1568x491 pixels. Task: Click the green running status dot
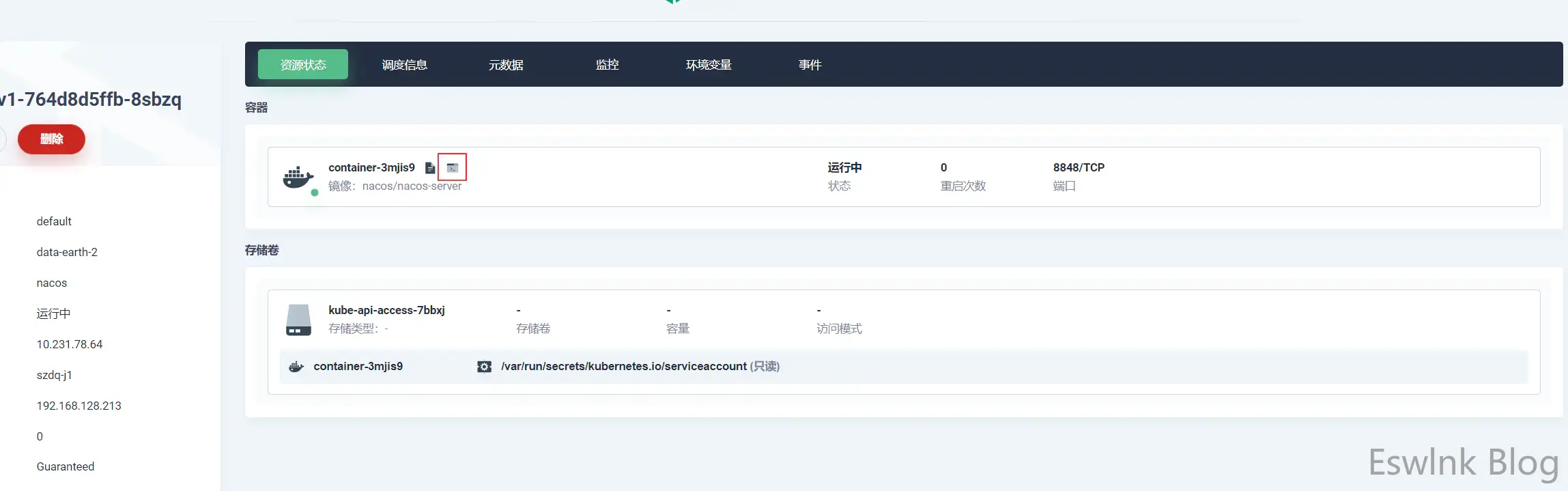click(x=315, y=193)
